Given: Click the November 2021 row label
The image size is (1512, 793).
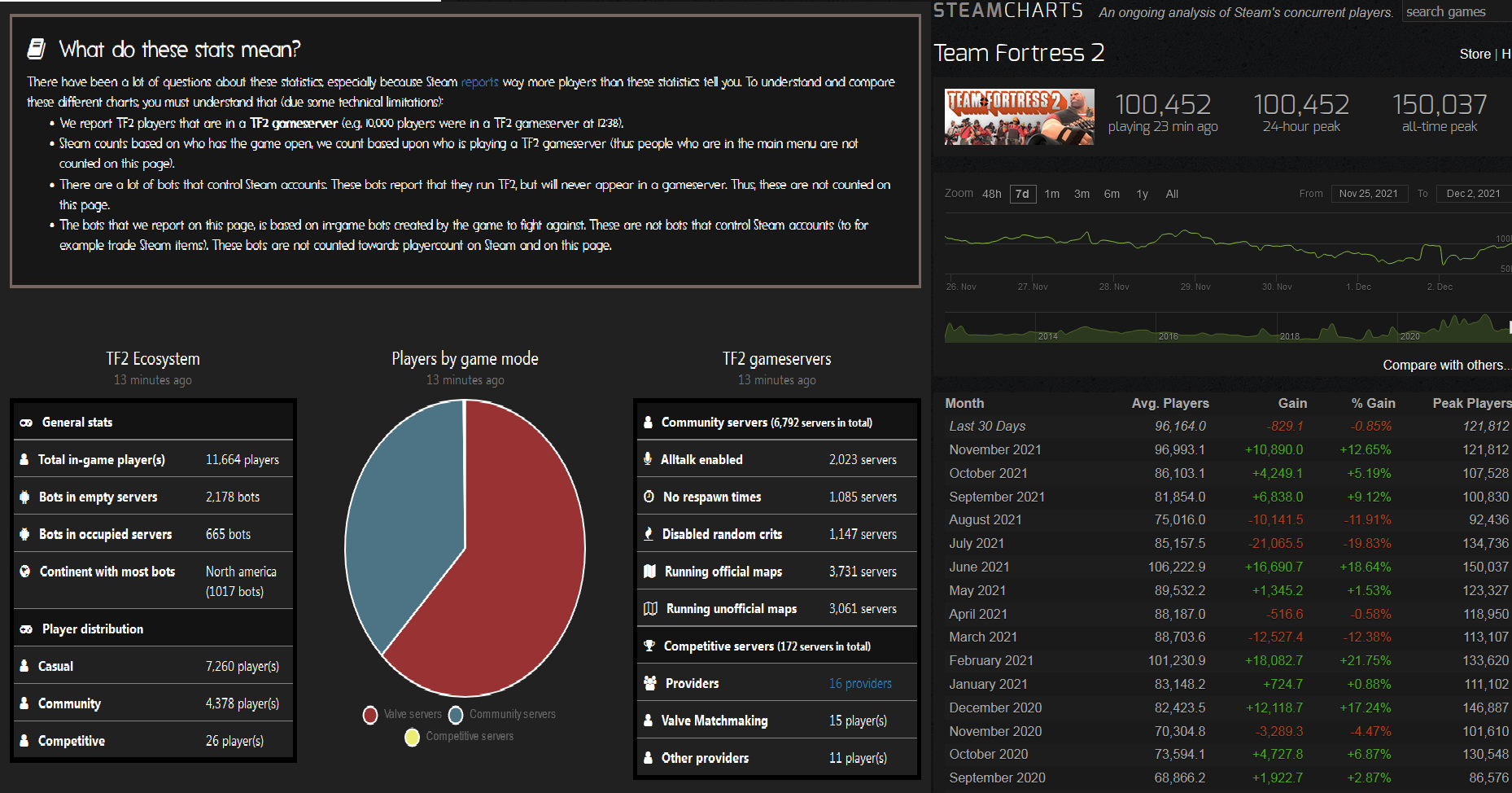Looking at the screenshot, I should pos(995,449).
